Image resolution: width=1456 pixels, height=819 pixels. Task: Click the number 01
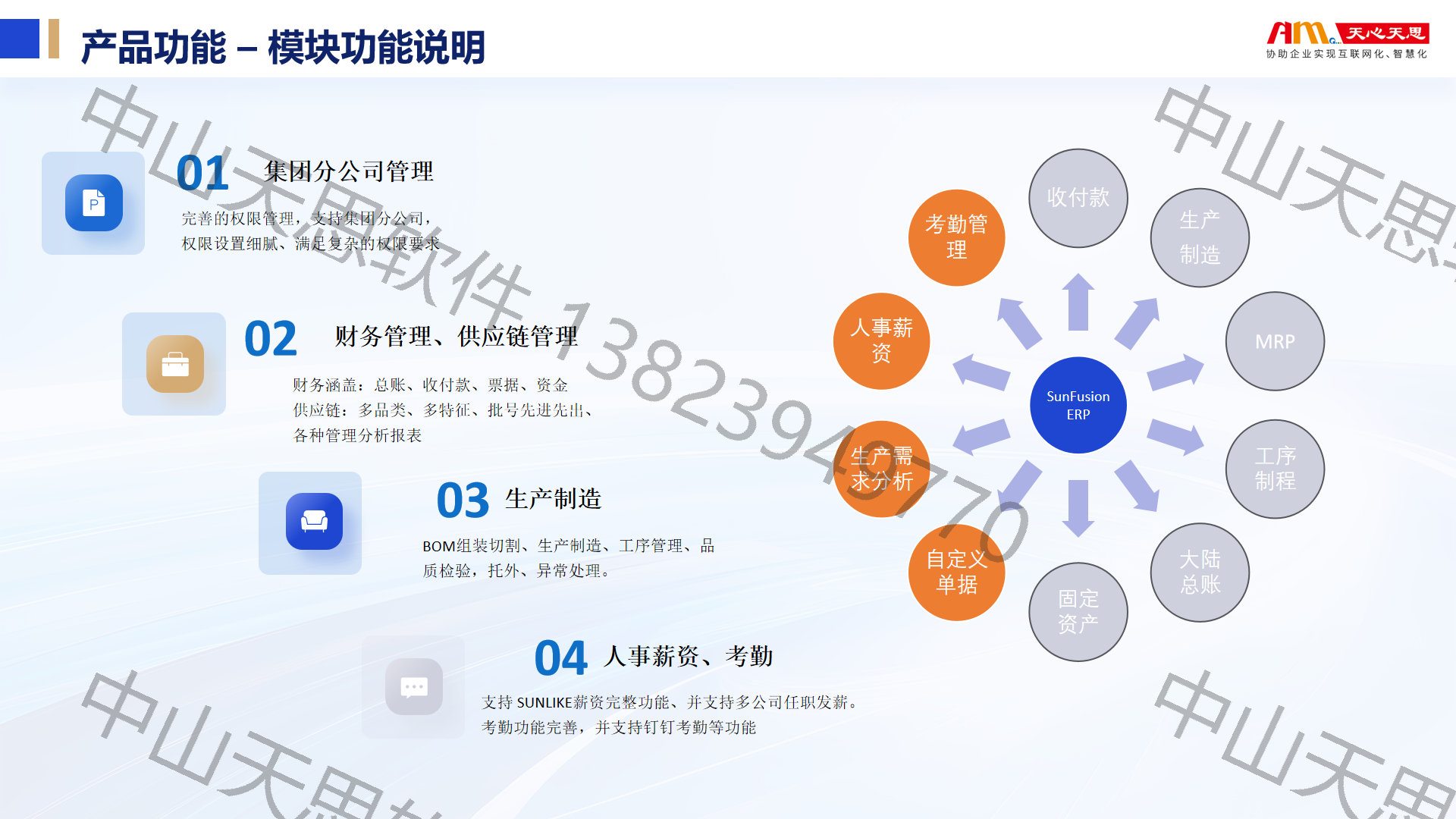[x=202, y=173]
